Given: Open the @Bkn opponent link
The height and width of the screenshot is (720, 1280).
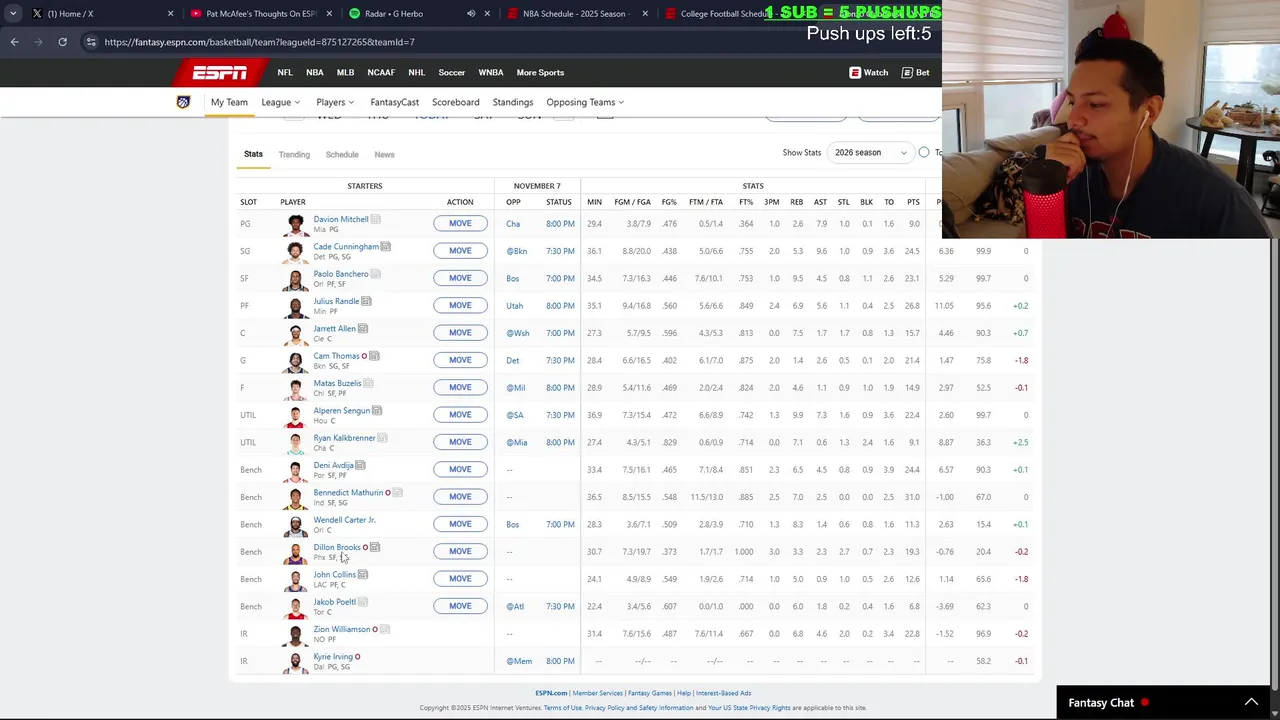Looking at the screenshot, I should [x=517, y=251].
